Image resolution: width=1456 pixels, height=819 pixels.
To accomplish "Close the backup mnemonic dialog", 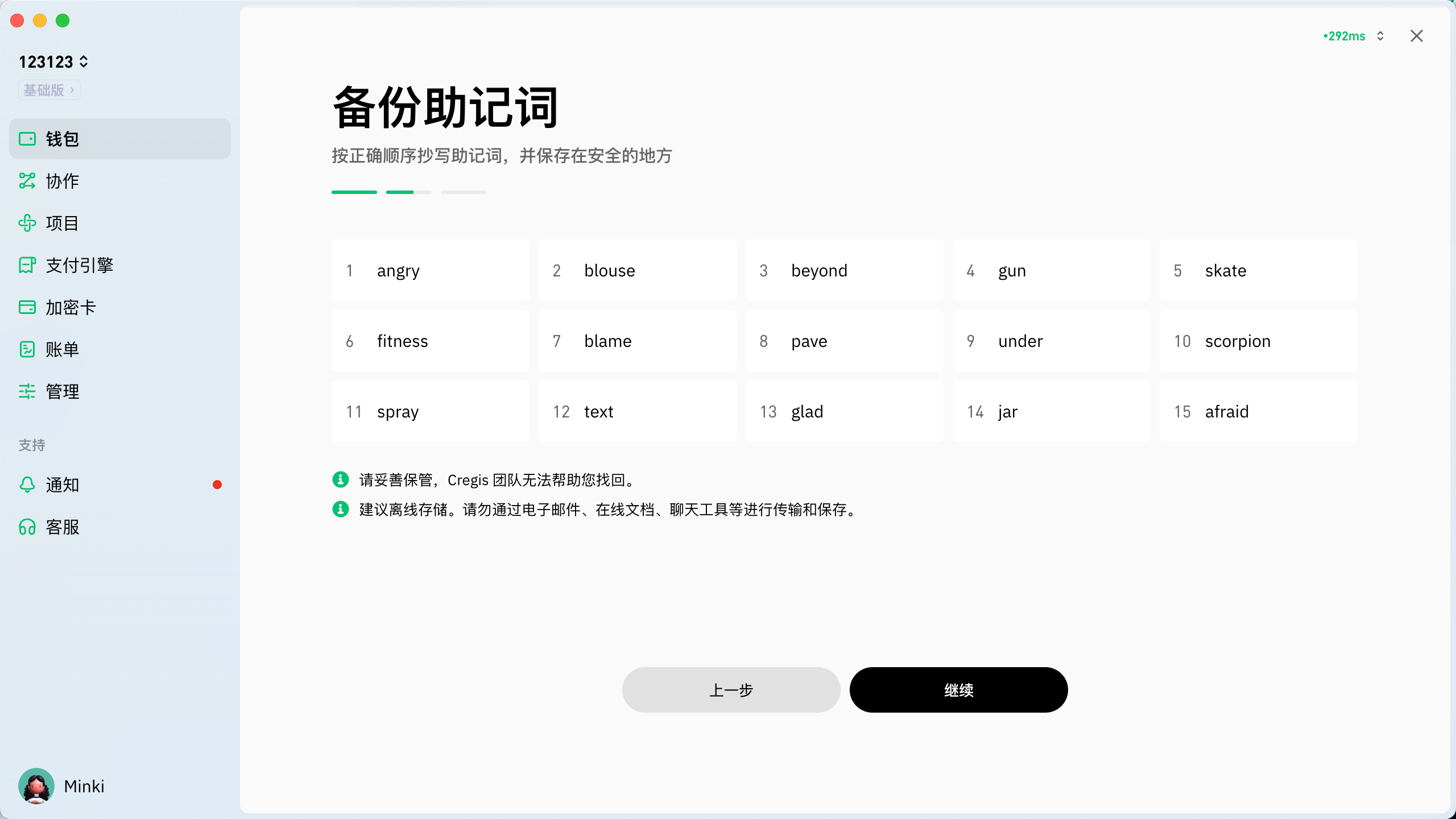I will [1416, 36].
